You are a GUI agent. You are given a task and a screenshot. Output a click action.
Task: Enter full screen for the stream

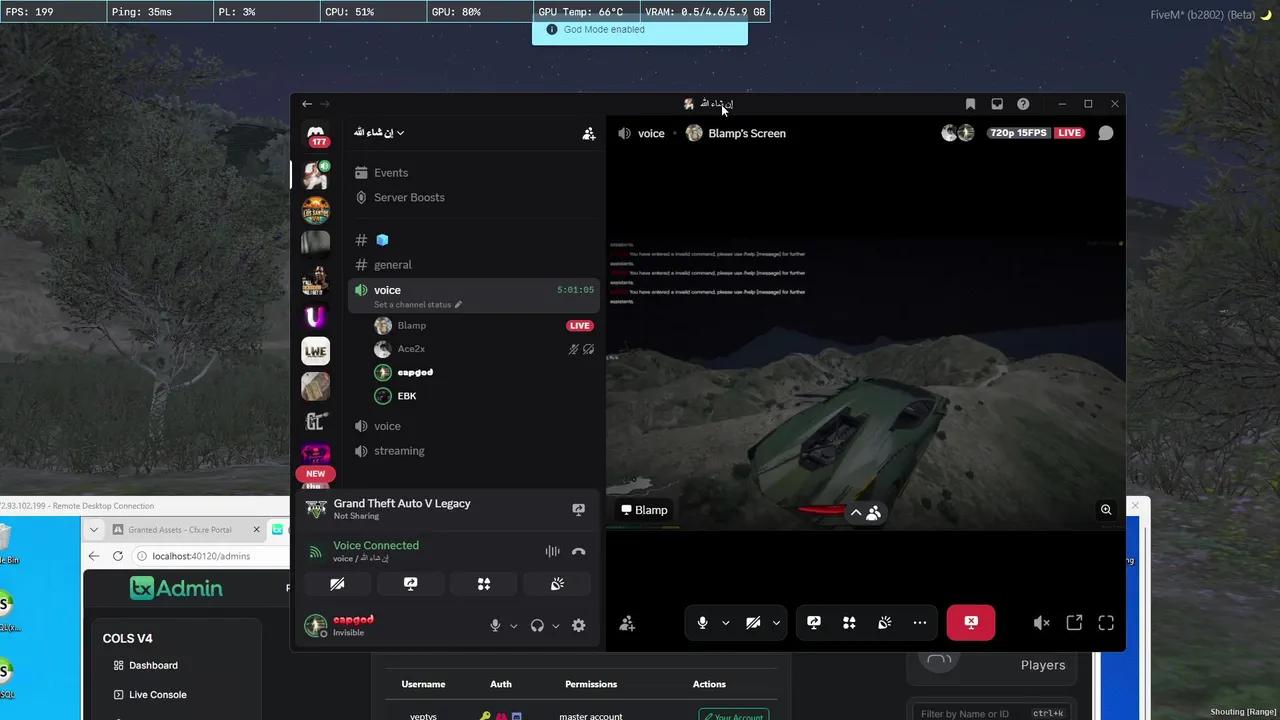(1106, 623)
